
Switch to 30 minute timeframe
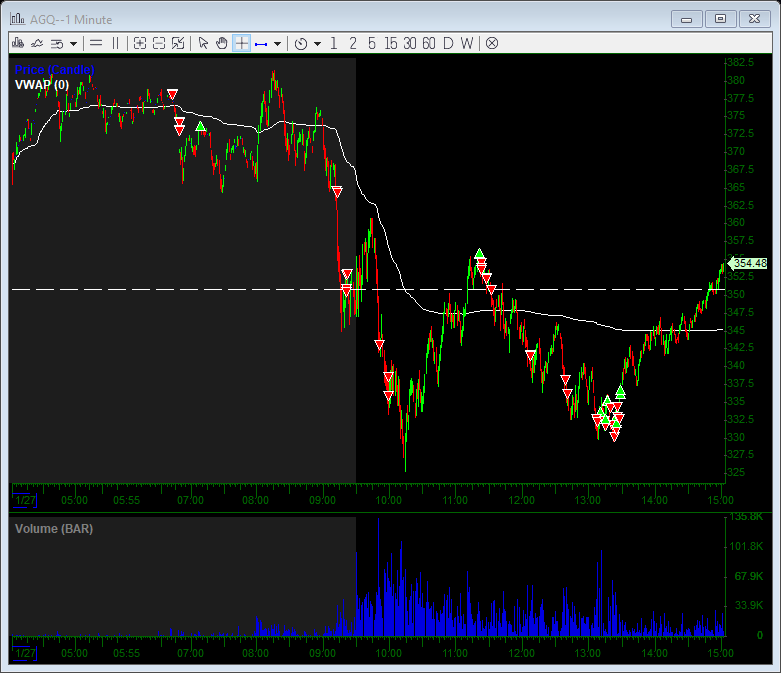point(409,43)
